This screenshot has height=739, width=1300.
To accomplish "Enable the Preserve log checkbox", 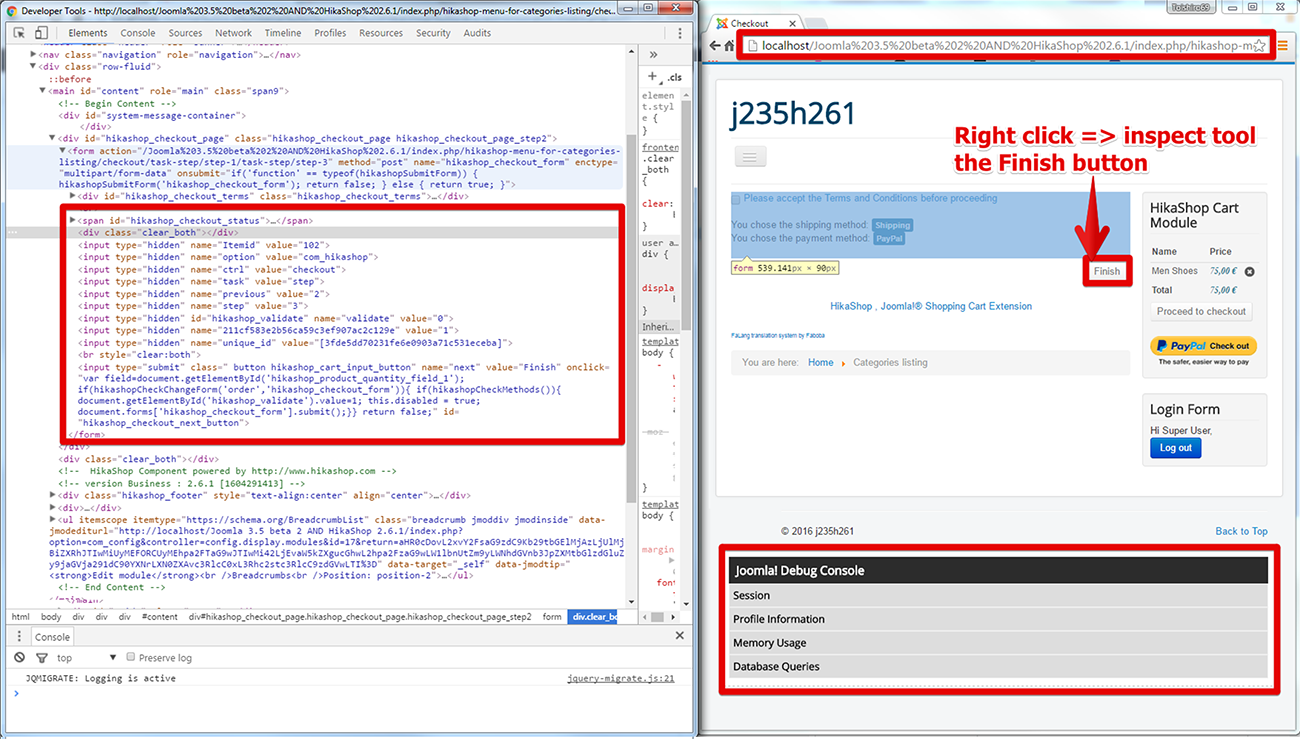I will click(x=131, y=657).
